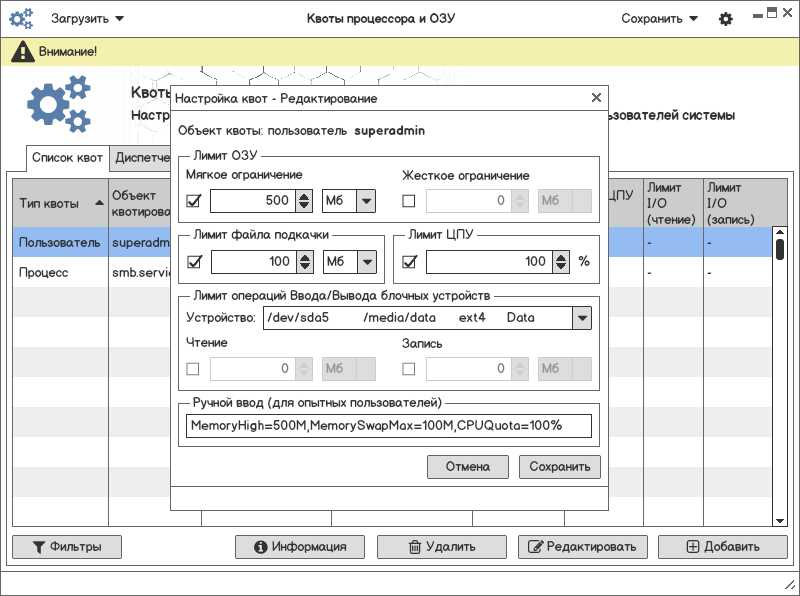Screen dimensions: 800x596
Task: Click Информация button with info icon
Action: (x=300, y=547)
